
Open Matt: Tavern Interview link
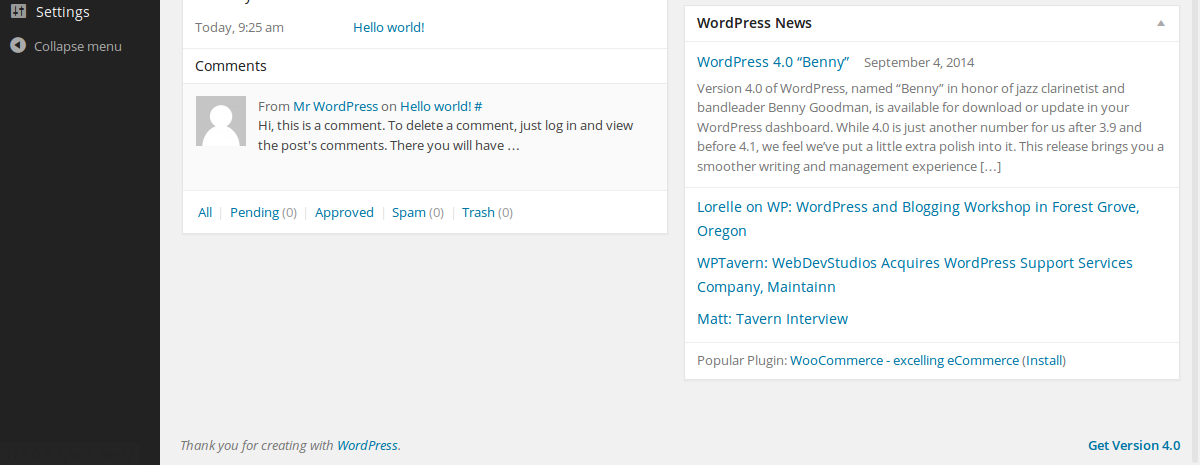(x=772, y=319)
